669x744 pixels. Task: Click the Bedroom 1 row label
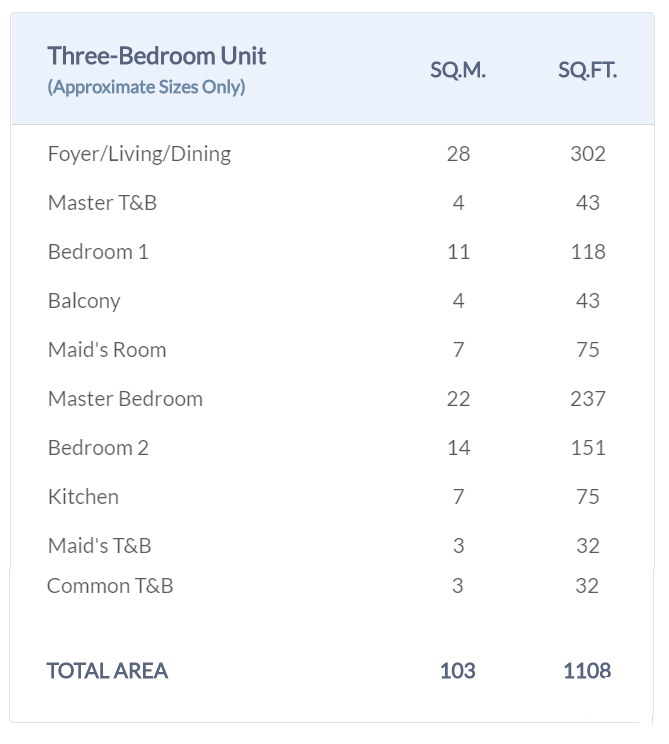(98, 252)
